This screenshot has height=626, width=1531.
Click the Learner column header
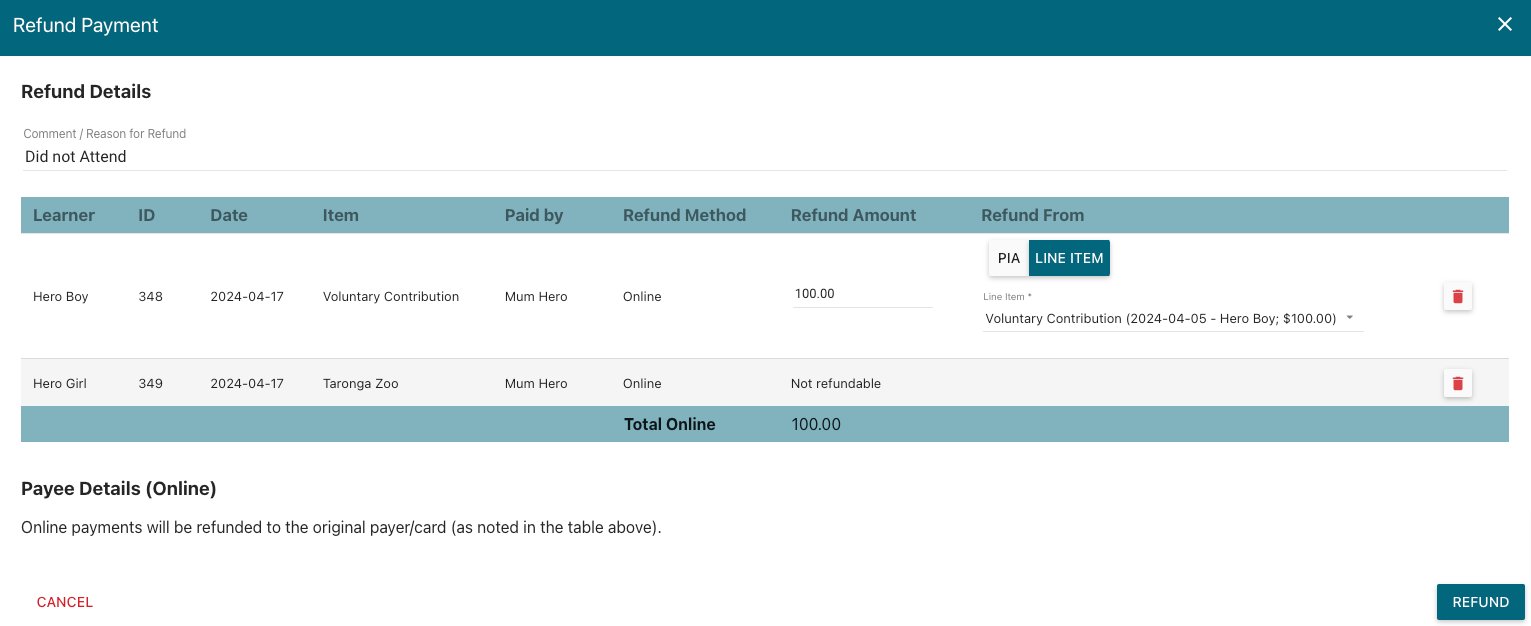coord(64,215)
